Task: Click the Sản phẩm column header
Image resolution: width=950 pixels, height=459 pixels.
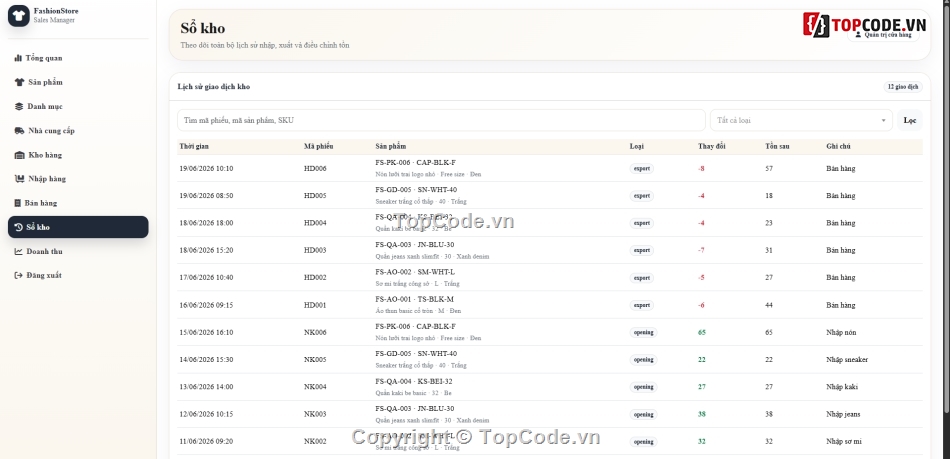Action: (391, 147)
